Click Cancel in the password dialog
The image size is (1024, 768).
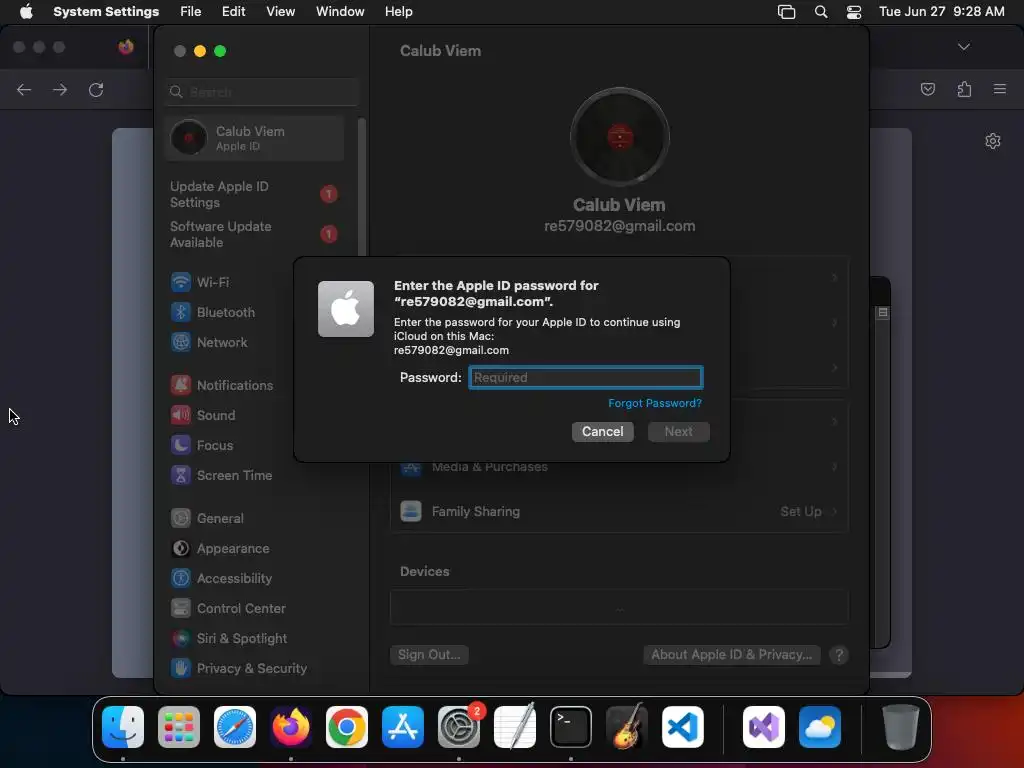[x=603, y=432]
